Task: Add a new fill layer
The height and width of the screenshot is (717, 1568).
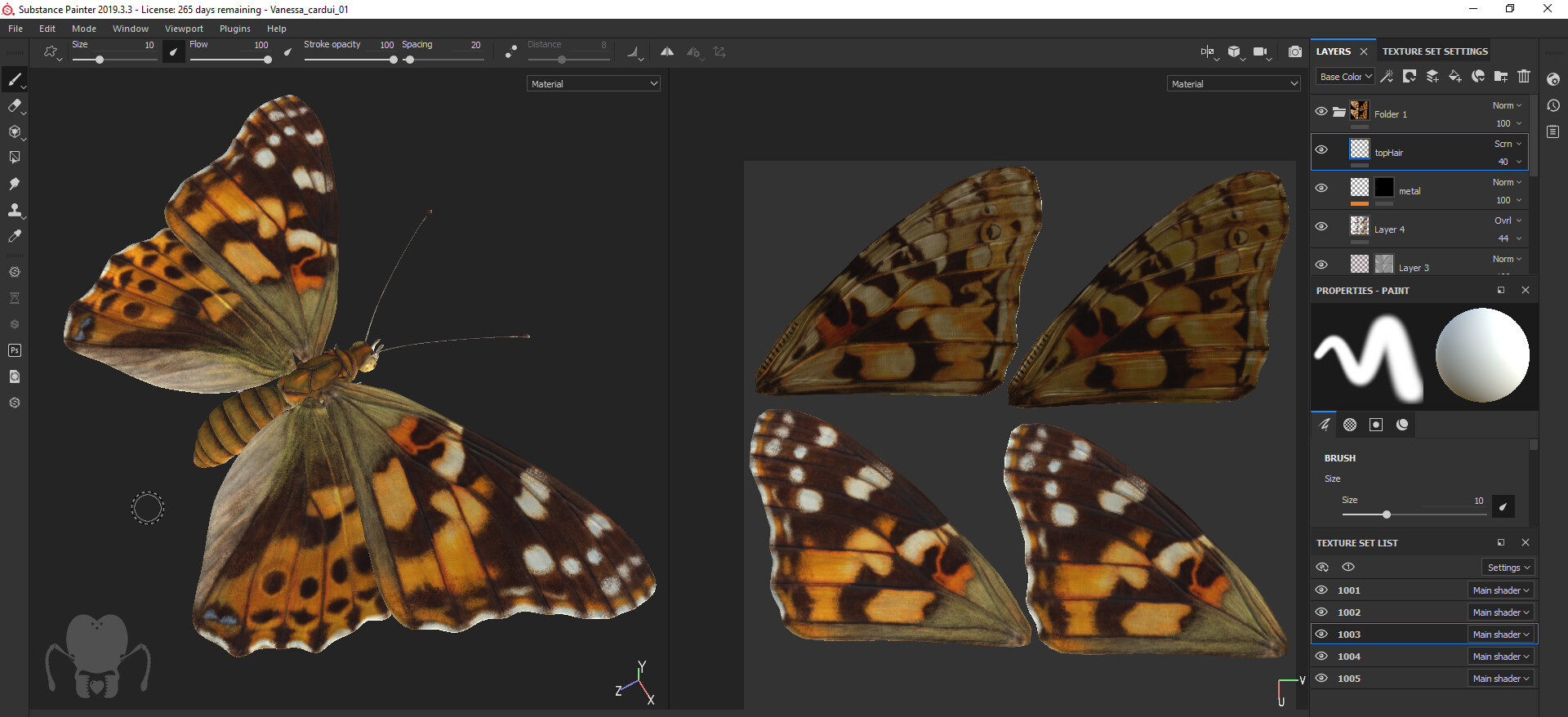Action: tap(1455, 76)
